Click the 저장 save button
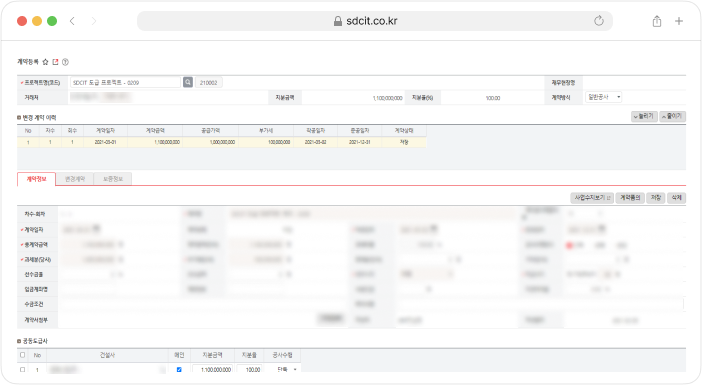 656,198
